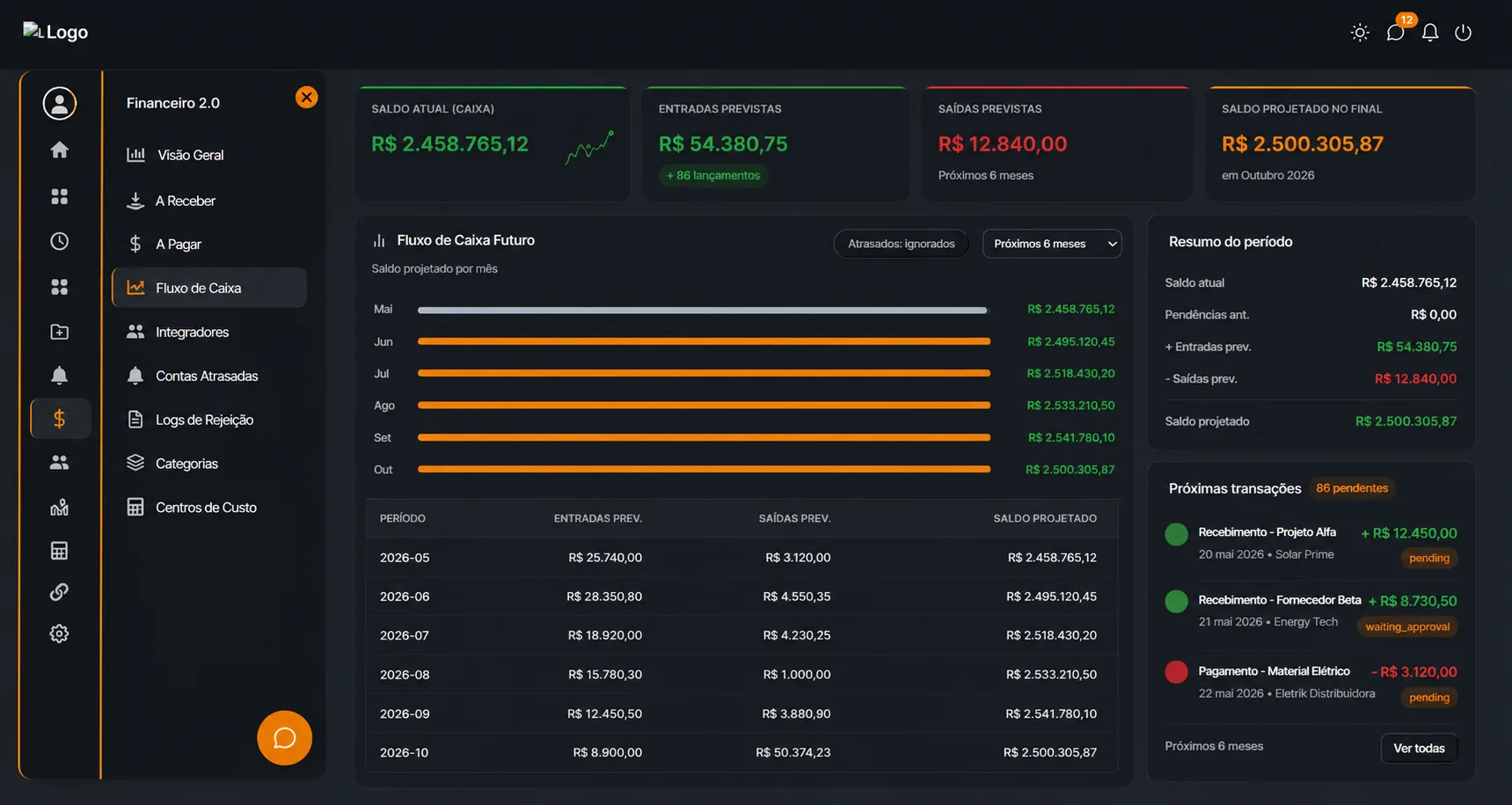Open the clock history icon in sidebar
This screenshot has height=805, width=1512.
pos(60,241)
